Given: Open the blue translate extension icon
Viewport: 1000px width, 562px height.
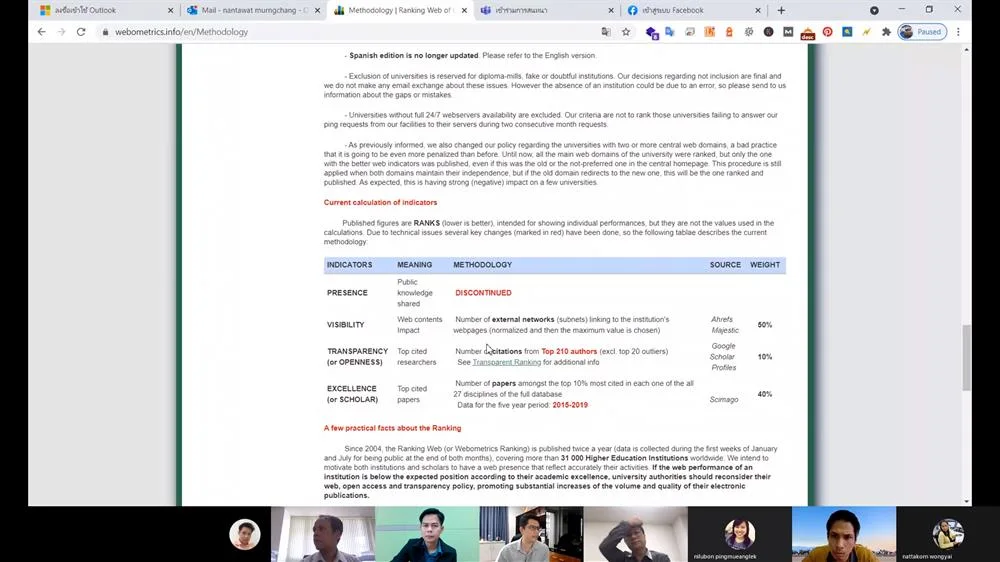Looking at the screenshot, I should [x=670, y=32].
